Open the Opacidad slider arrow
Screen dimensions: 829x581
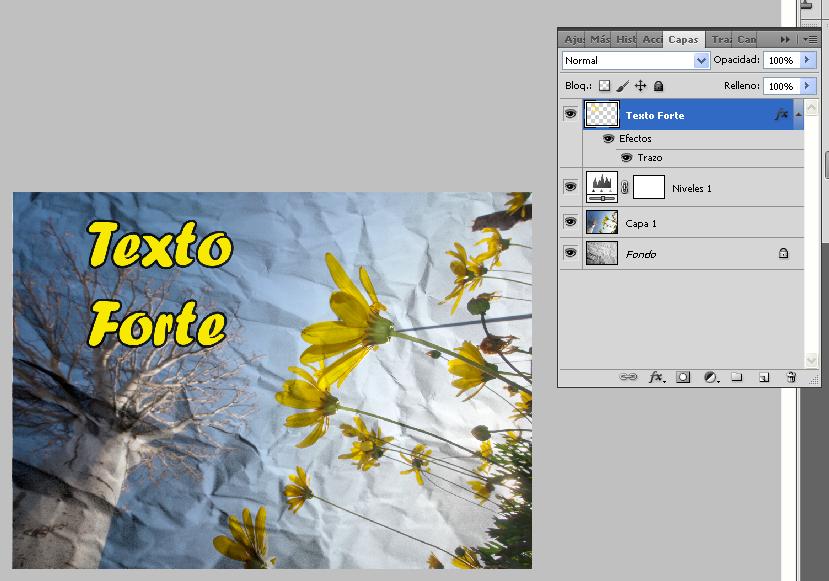(807, 61)
